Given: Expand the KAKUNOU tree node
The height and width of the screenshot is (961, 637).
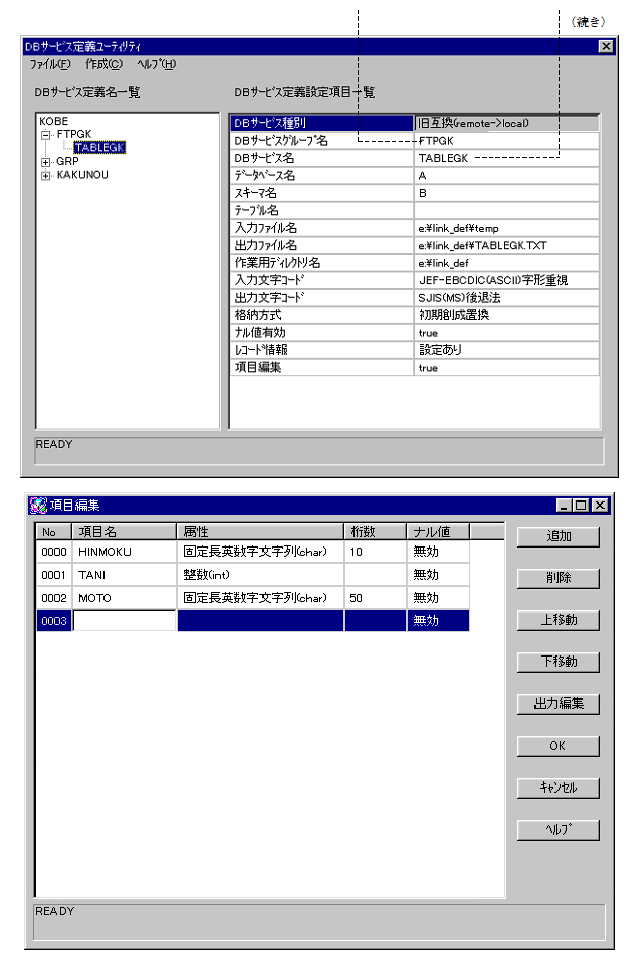Looking at the screenshot, I should [45, 176].
